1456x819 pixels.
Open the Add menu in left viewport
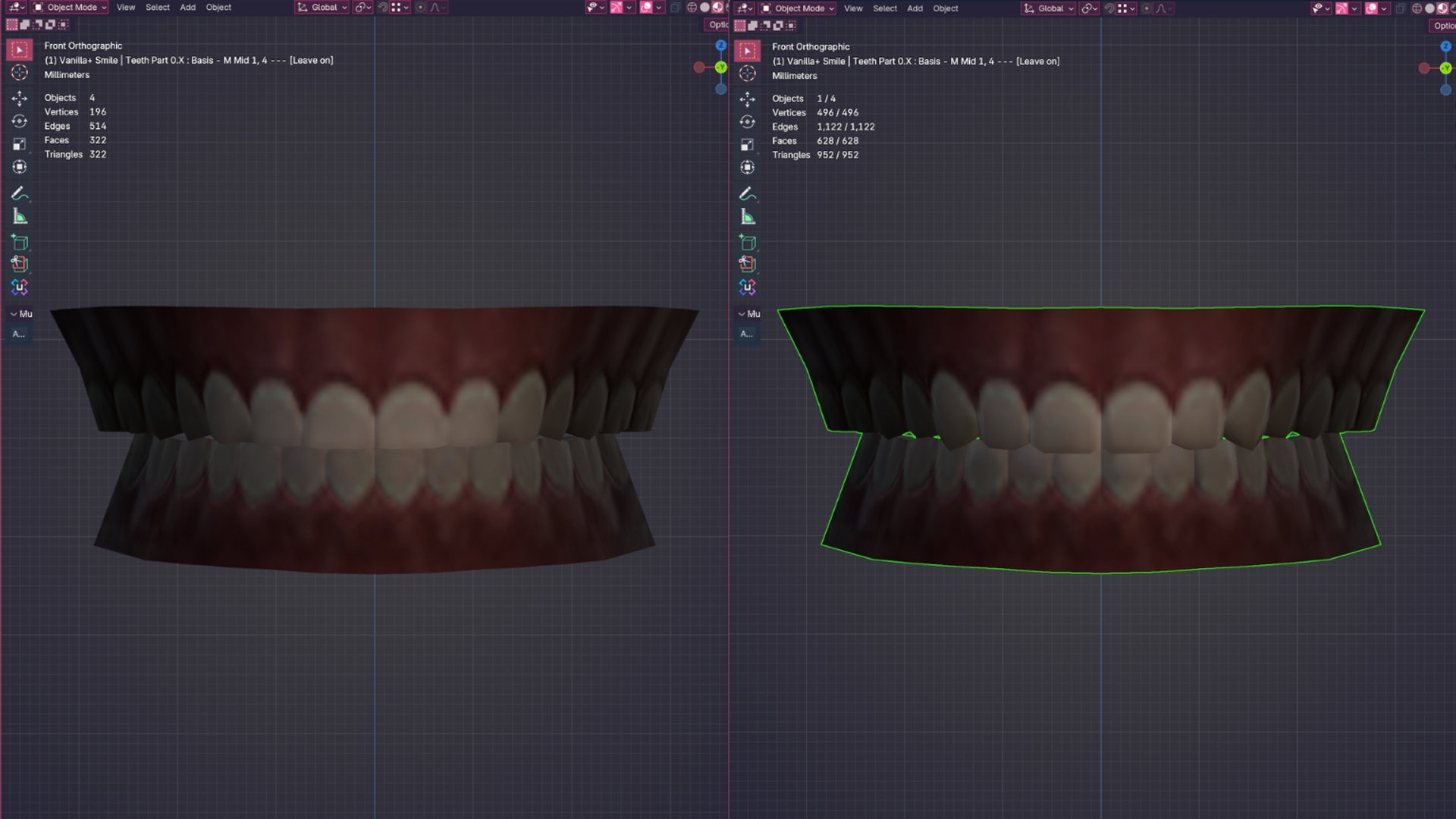[x=187, y=8]
